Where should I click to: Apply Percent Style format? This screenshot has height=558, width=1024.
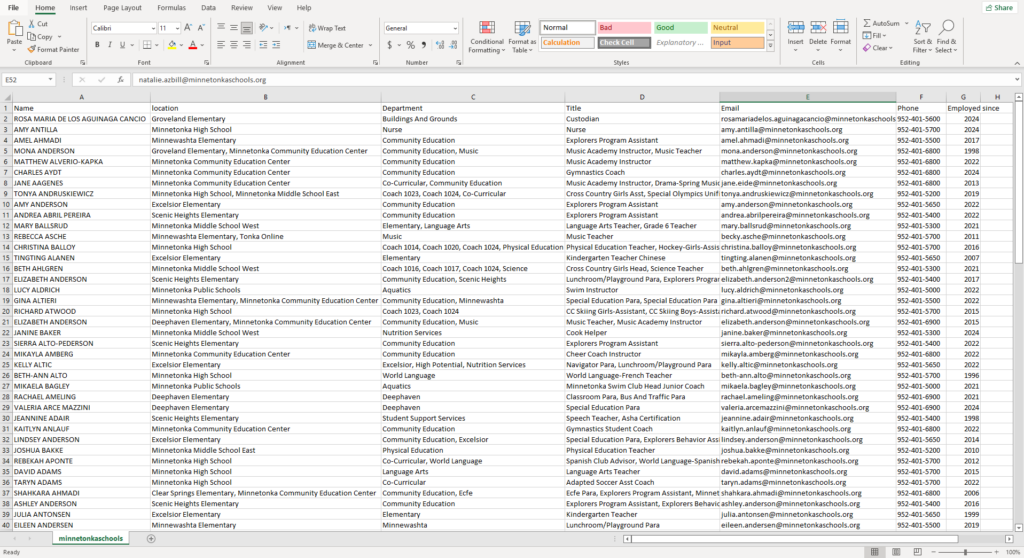coord(411,45)
